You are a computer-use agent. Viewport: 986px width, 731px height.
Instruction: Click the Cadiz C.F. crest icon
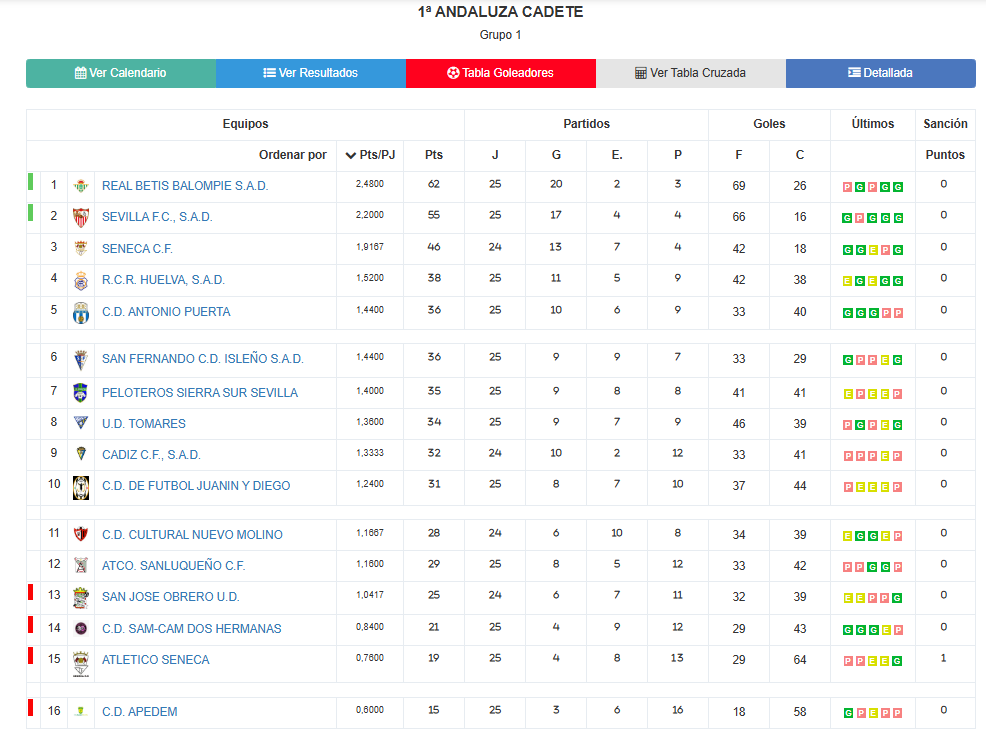click(x=80, y=454)
